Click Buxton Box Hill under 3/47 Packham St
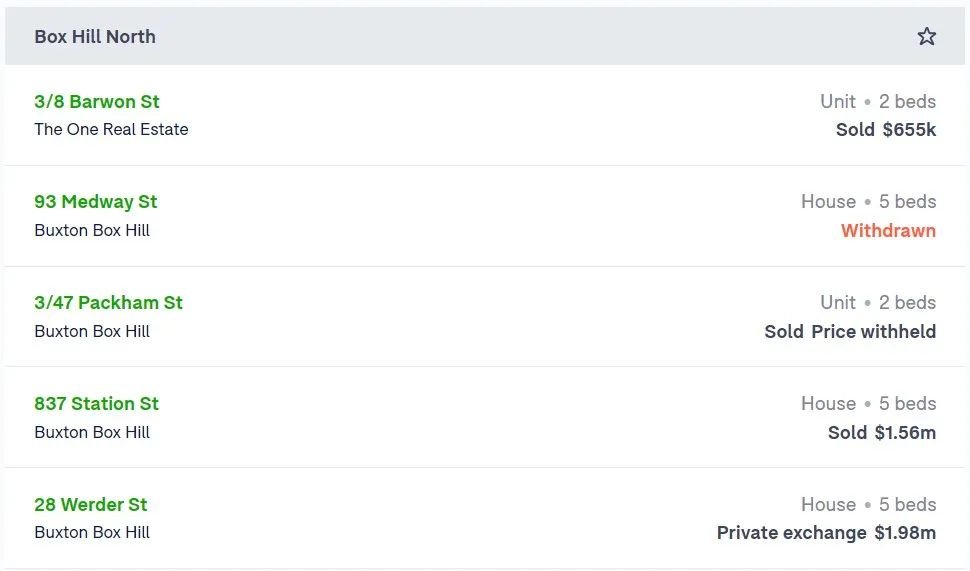The height and width of the screenshot is (571, 970). (x=92, y=331)
